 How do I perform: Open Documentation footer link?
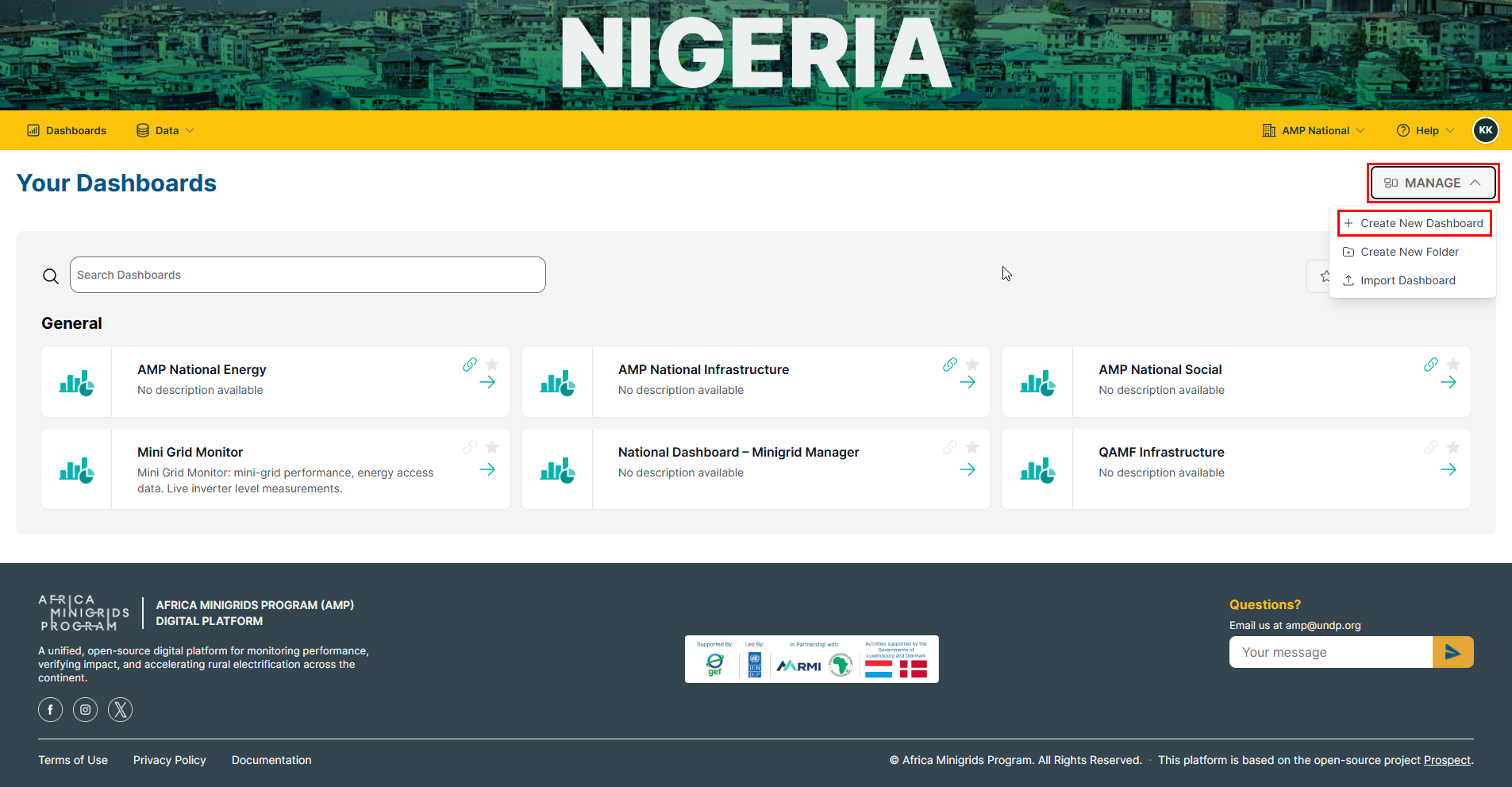(x=271, y=760)
